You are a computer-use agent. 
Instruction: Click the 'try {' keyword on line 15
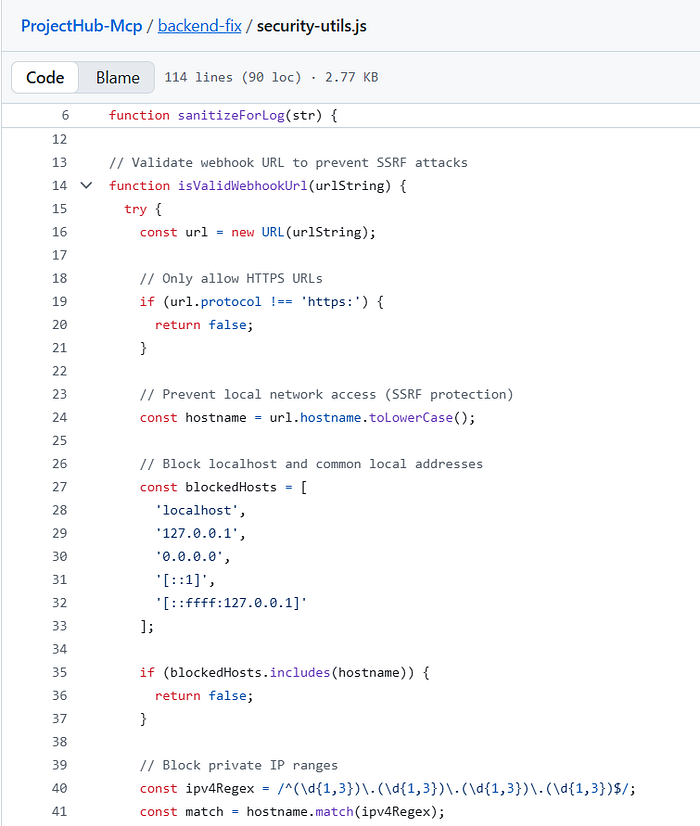(x=143, y=209)
